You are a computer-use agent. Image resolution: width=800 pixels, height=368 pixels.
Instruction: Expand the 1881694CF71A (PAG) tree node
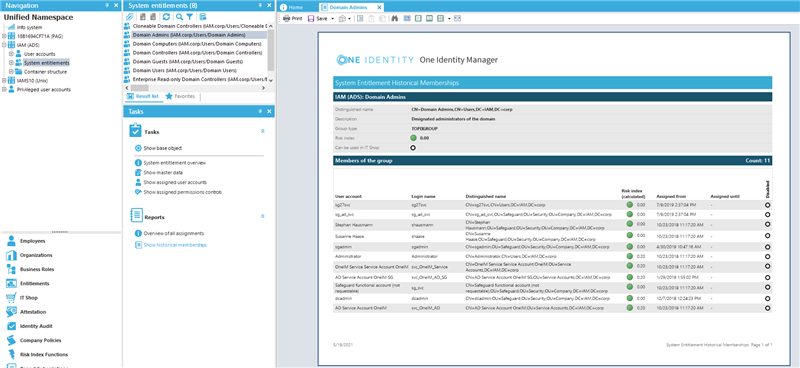[4, 36]
